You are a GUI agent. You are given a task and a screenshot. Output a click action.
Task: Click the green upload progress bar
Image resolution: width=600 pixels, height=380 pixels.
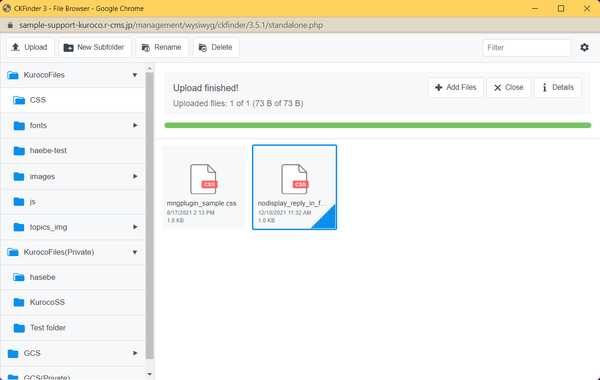(378, 126)
